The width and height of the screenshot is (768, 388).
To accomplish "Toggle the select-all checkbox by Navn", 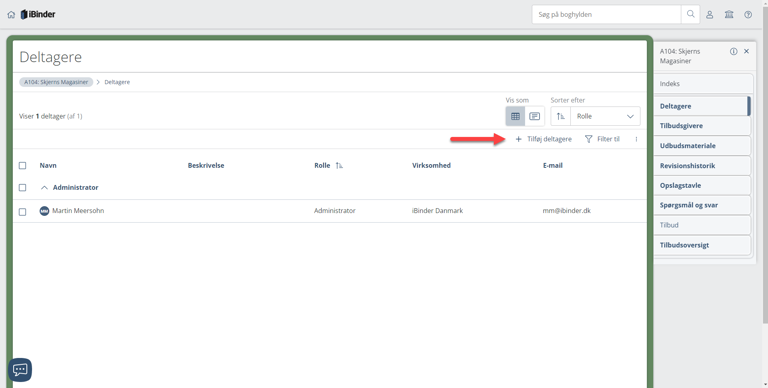I will click(x=23, y=166).
